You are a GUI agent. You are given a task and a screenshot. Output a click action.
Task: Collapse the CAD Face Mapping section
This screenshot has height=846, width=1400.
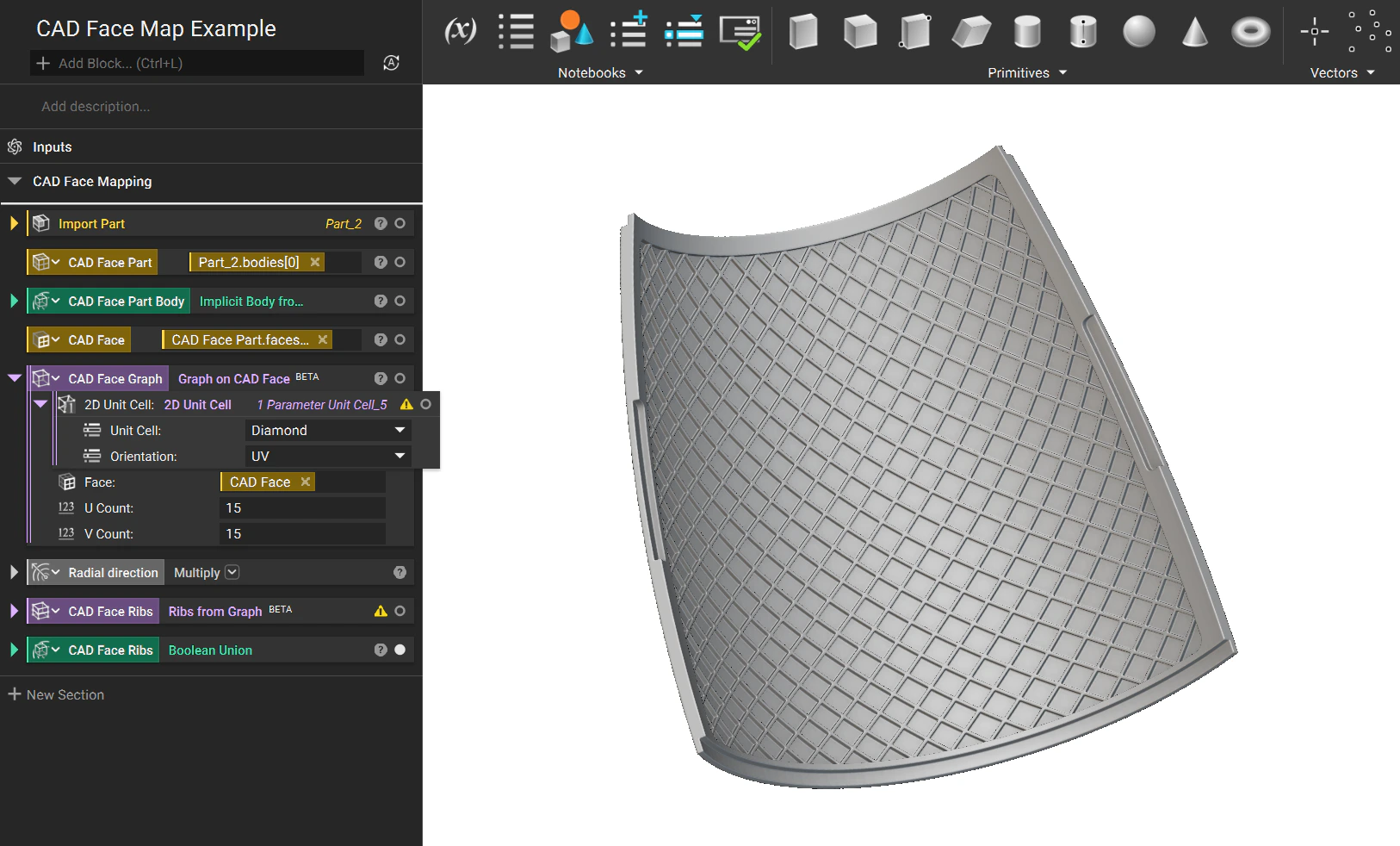[15, 182]
